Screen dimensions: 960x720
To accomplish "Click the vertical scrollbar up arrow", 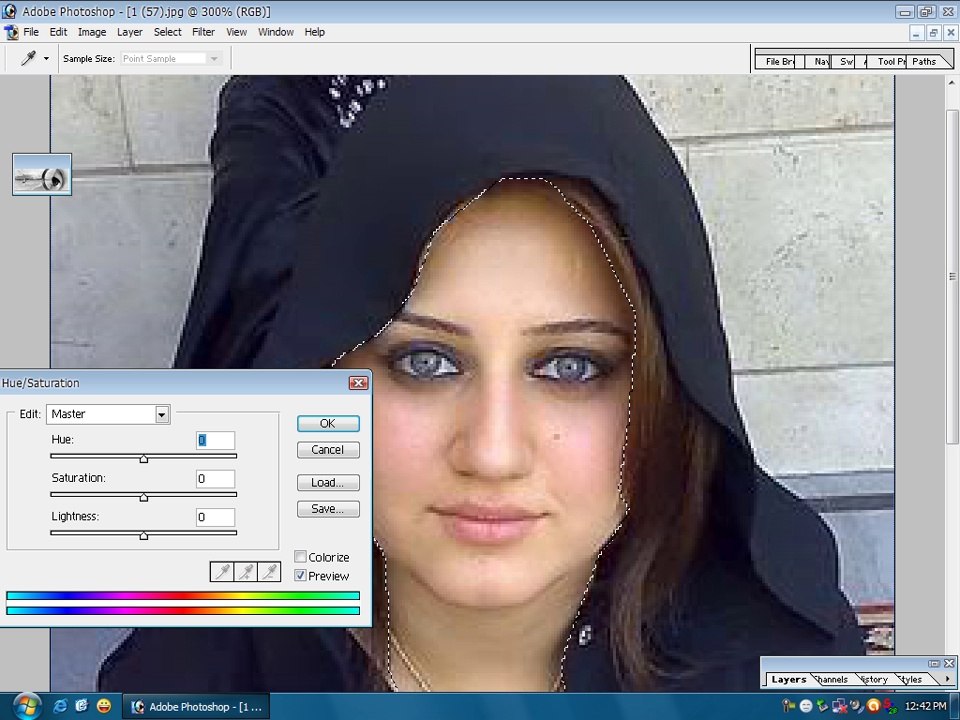I will point(952,83).
